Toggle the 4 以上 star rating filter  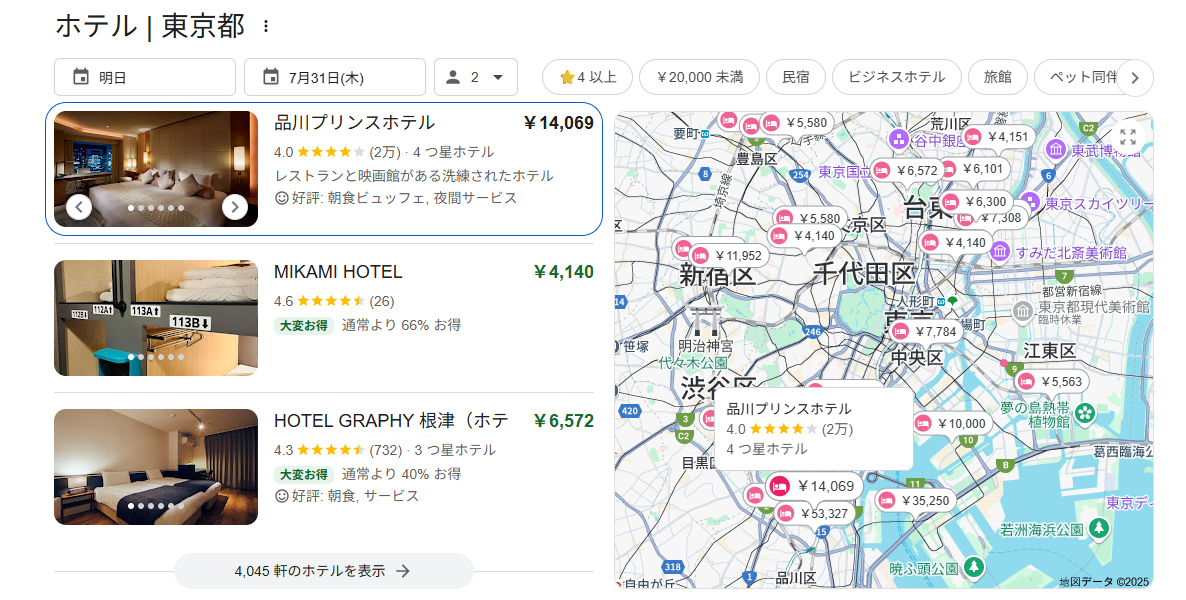(x=588, y=77)
